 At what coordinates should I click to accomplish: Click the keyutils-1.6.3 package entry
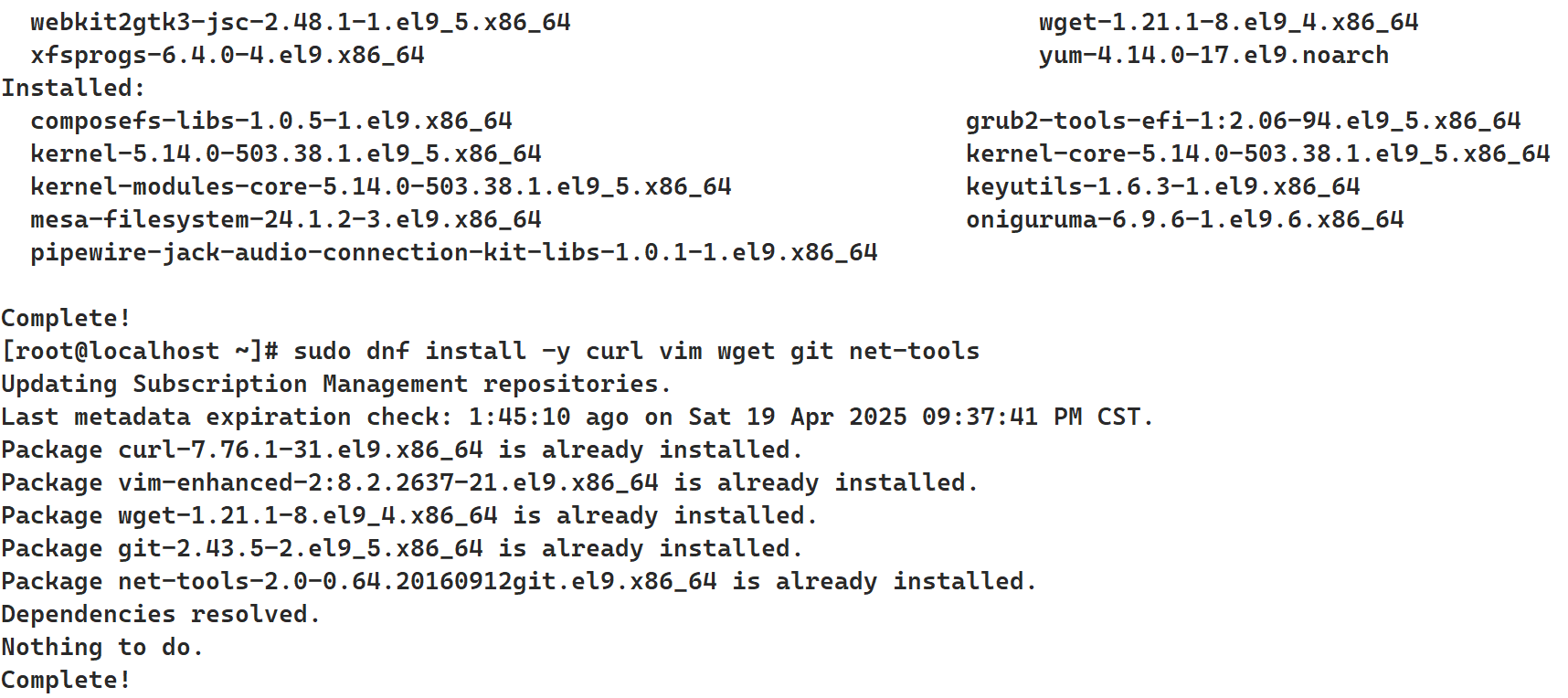point(1162,186)
